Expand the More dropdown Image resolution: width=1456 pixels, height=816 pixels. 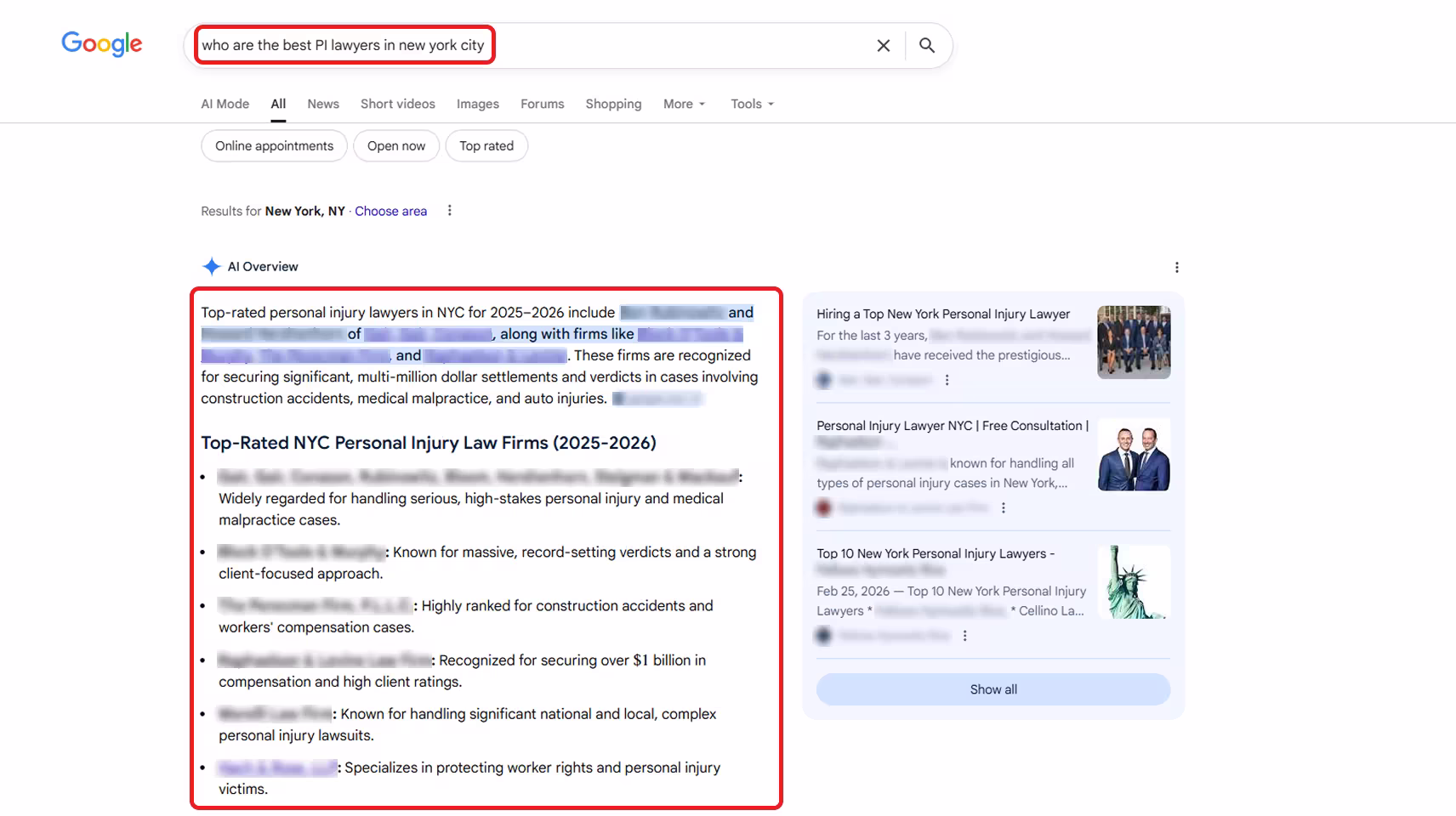pos(685,104)
